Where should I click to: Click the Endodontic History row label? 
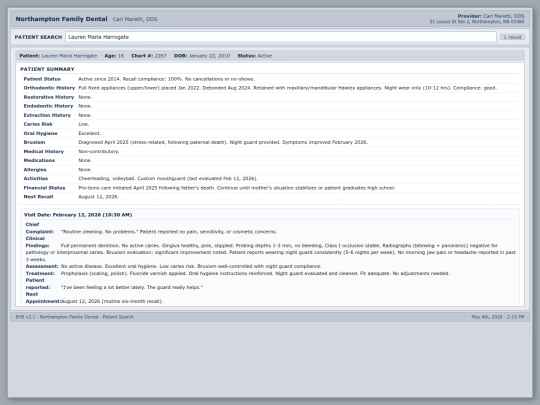click(48, 106)
